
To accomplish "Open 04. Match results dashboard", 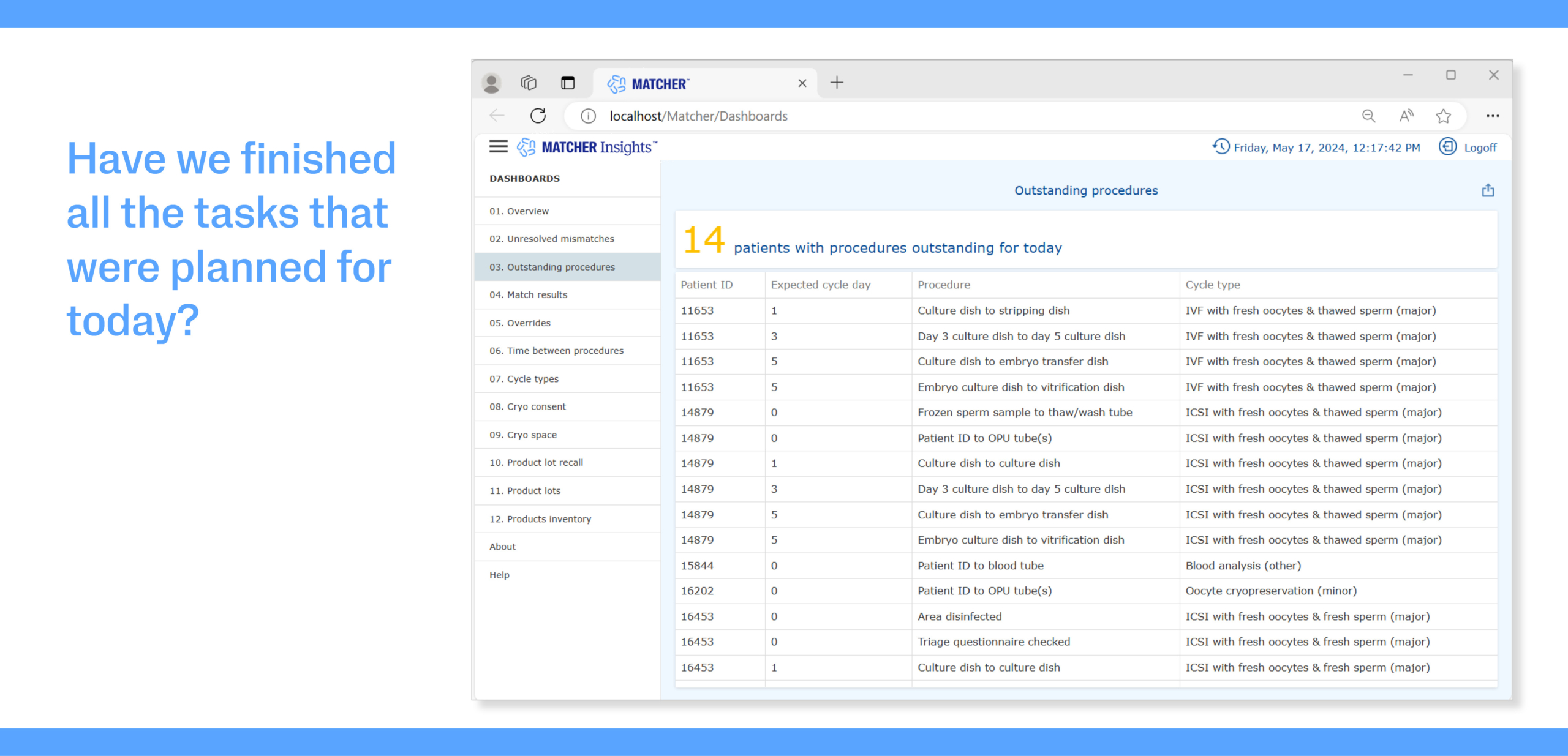I will [567, 294].
